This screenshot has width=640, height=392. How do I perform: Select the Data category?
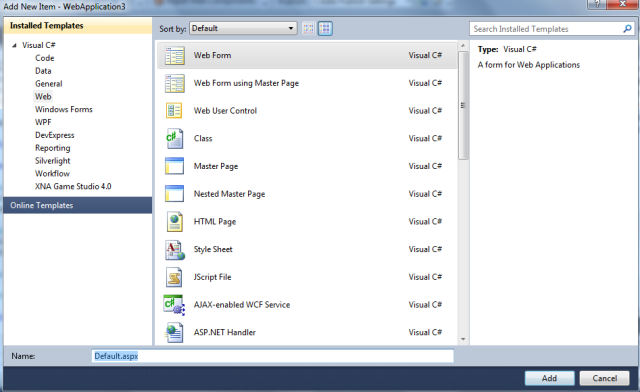point(43,71)
